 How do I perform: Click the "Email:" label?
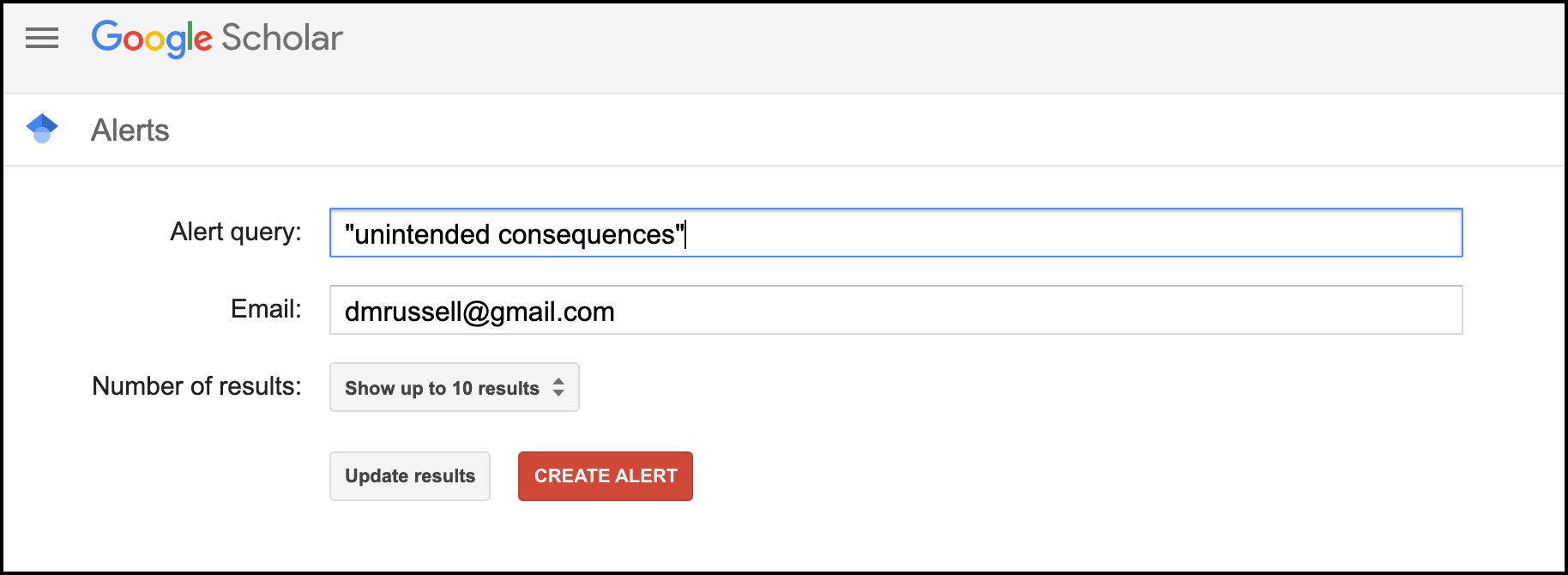(266, 309)
